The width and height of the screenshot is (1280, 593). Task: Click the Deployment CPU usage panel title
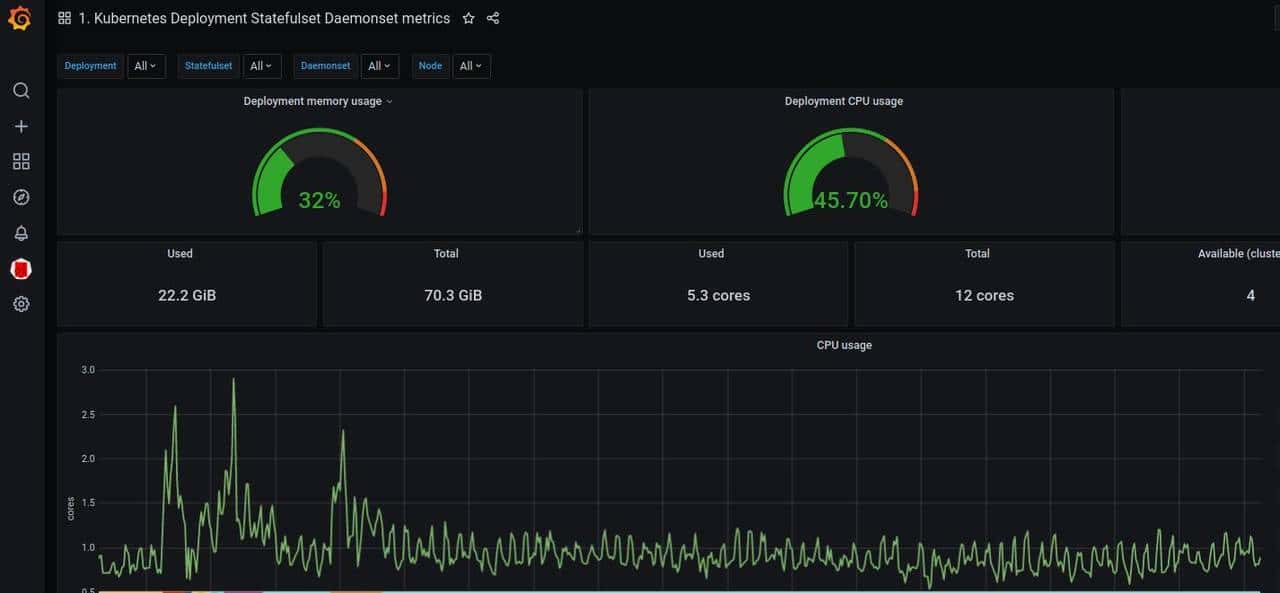tap(843, 101)
